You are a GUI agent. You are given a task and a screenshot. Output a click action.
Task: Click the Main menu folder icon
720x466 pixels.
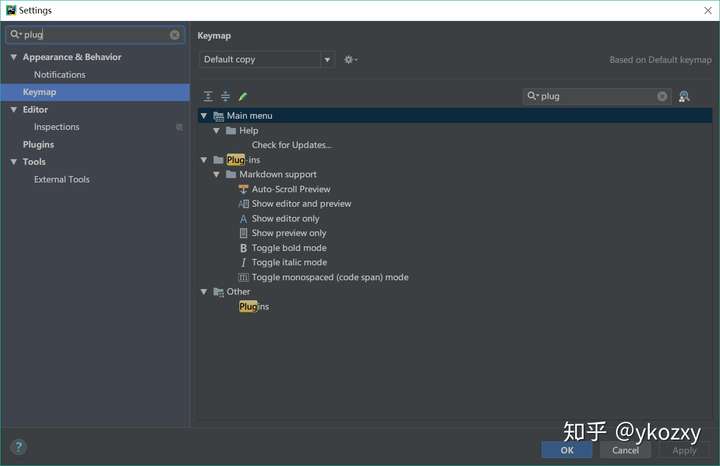coord(219,116)
